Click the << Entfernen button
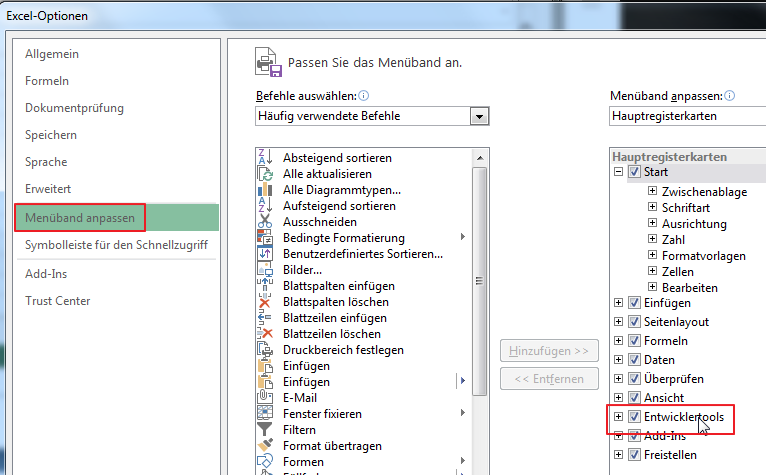 pos(549,379)
